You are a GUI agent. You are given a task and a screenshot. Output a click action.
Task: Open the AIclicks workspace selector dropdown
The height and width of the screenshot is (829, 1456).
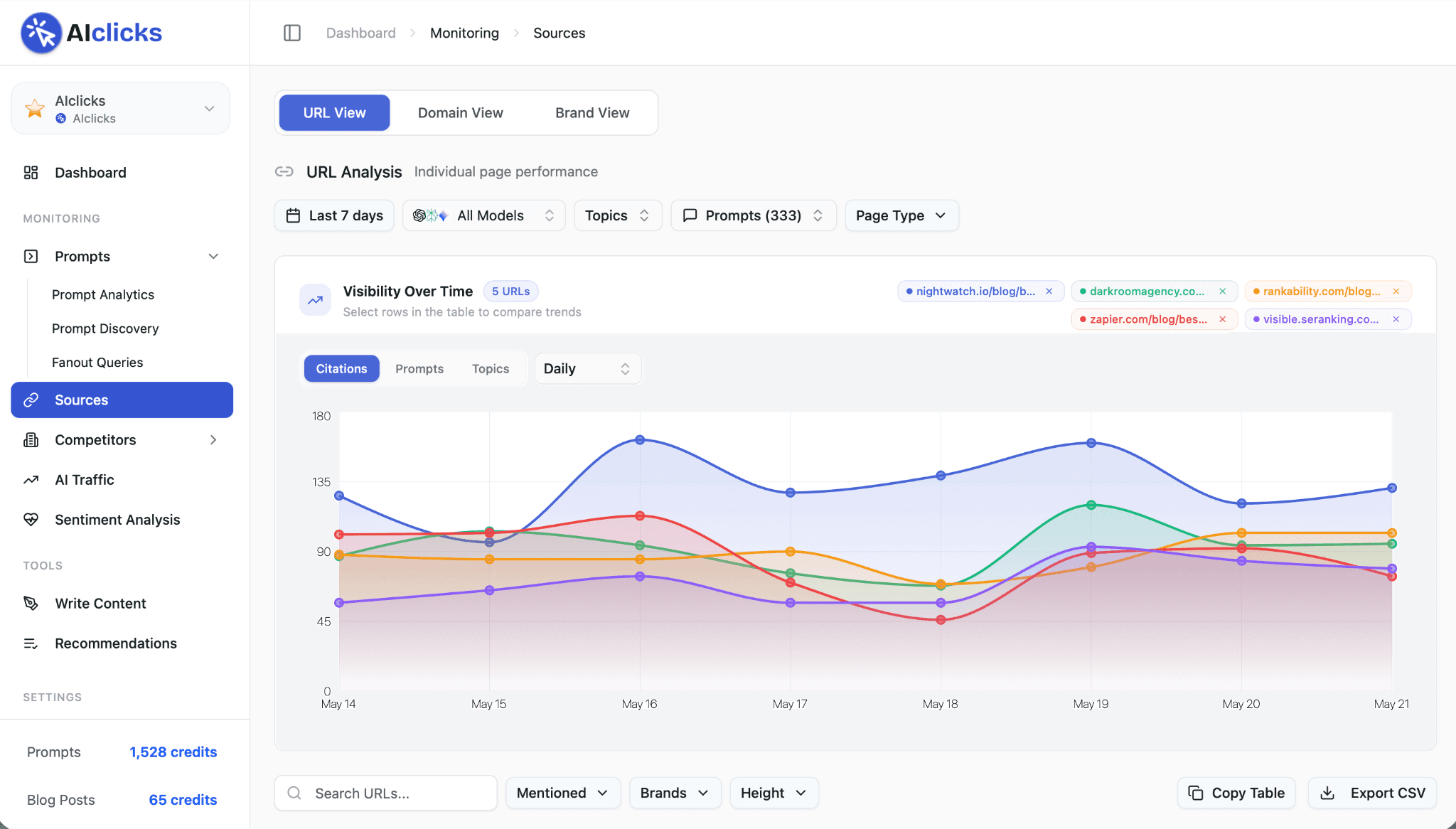[121, 109]
